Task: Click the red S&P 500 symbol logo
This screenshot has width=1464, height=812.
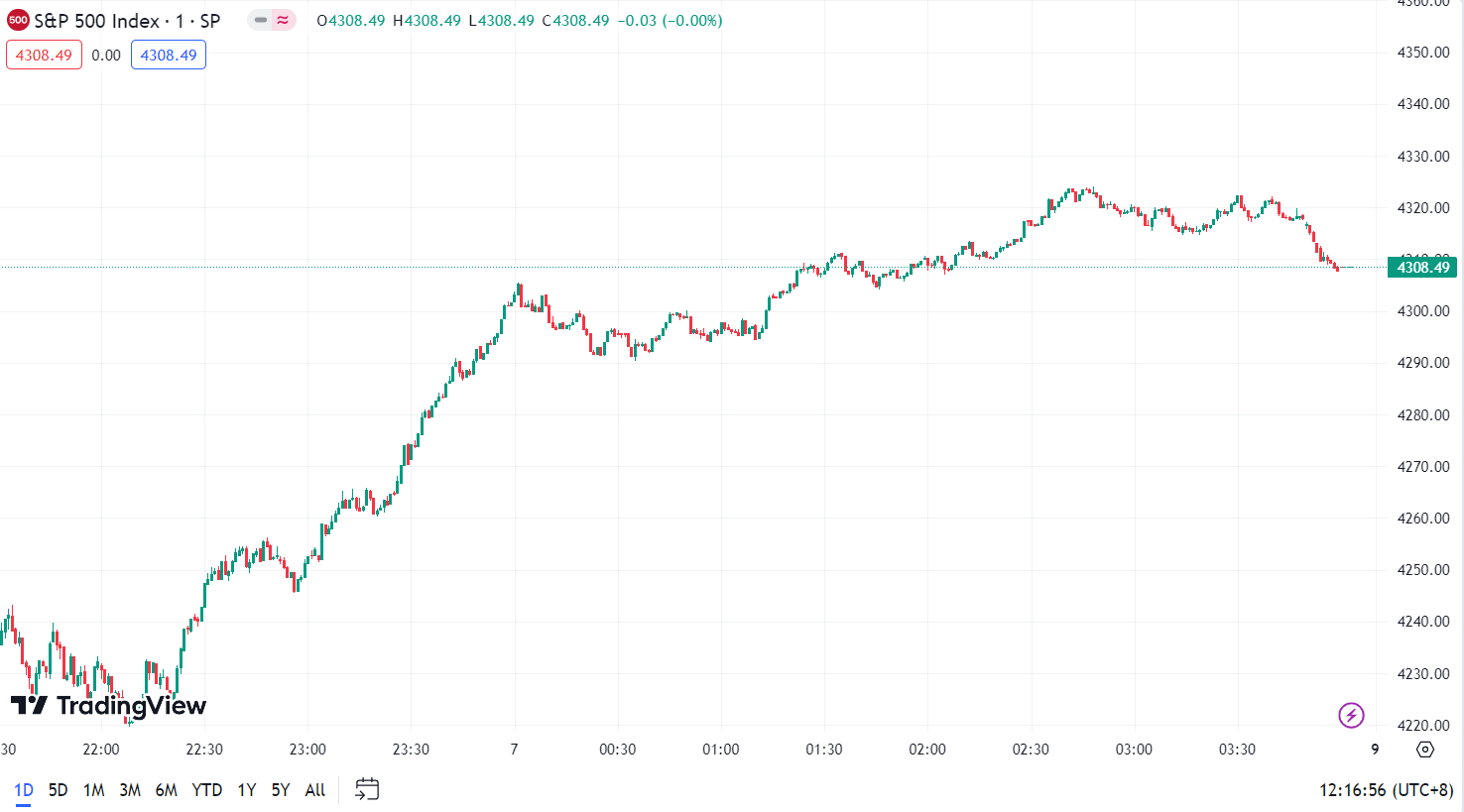Action: click(18, 21)
